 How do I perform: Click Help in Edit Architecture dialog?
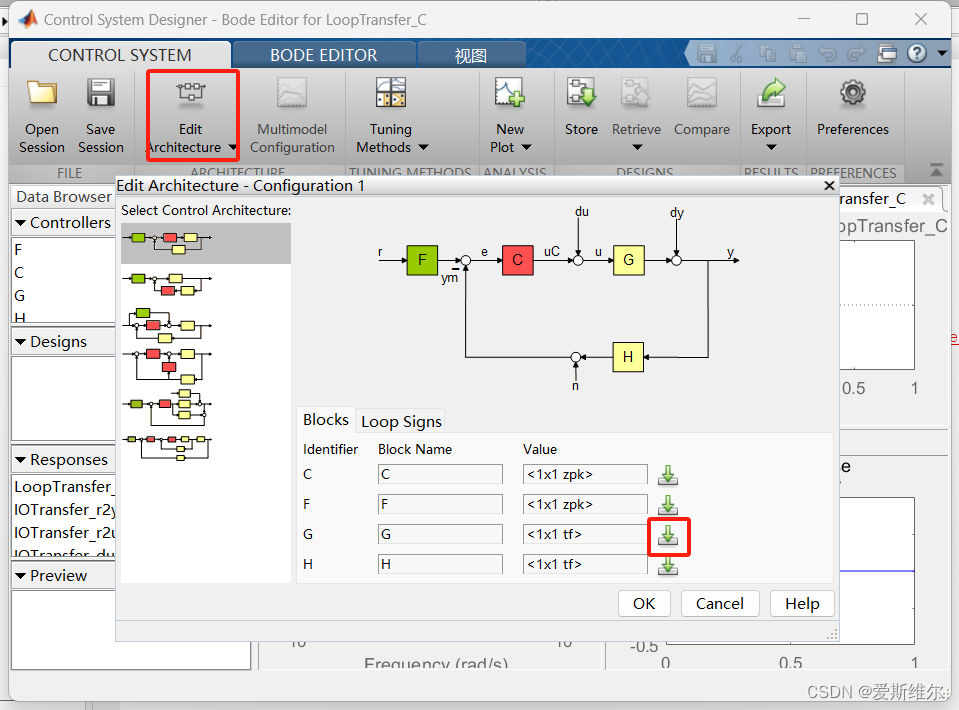click(802, 604)
